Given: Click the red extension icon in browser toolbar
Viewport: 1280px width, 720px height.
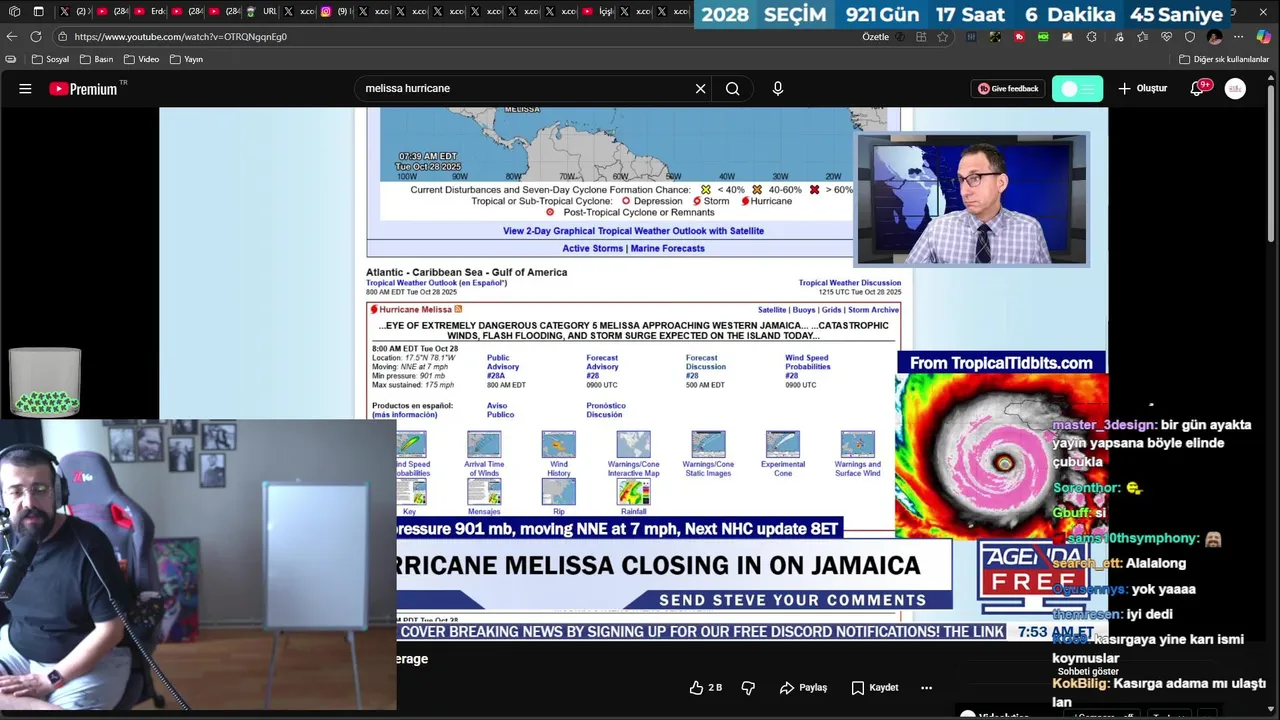Looking at the screenshot, I should point(1019,36).
